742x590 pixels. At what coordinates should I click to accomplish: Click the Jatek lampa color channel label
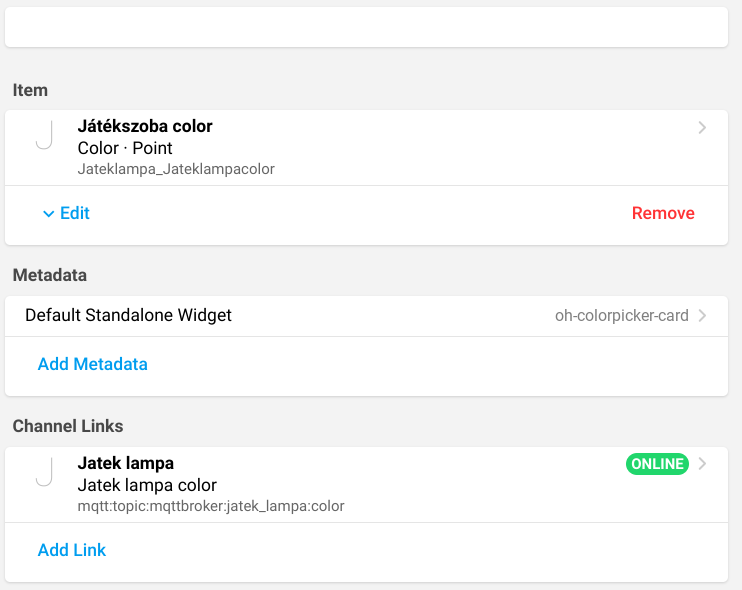[147, 485]
